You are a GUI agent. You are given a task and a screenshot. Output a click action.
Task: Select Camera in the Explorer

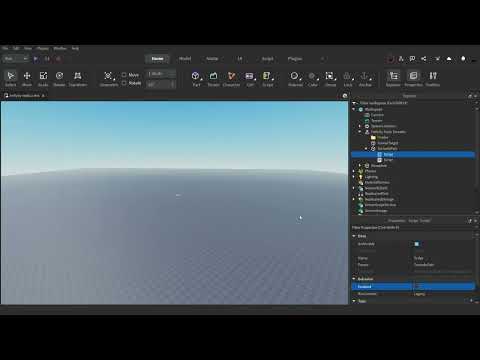(377, 115)
